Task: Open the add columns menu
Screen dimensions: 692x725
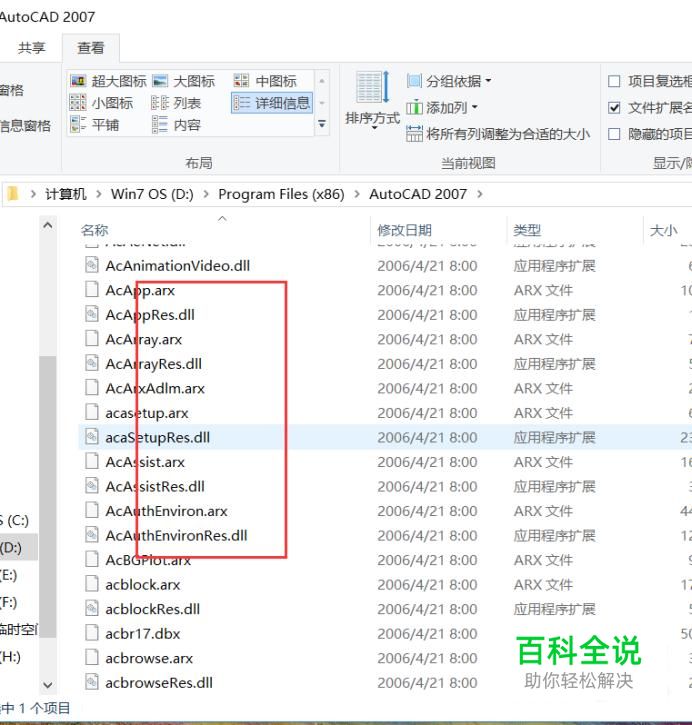Action: [441, 108]
